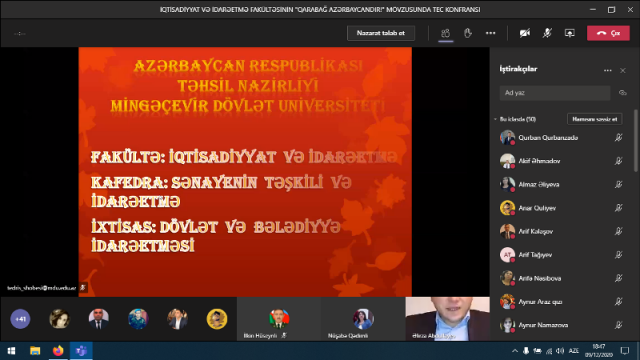Open Firefox from the Windows taskbar
The width and height of the screenshot is (640, 360).
coord(58,351)
